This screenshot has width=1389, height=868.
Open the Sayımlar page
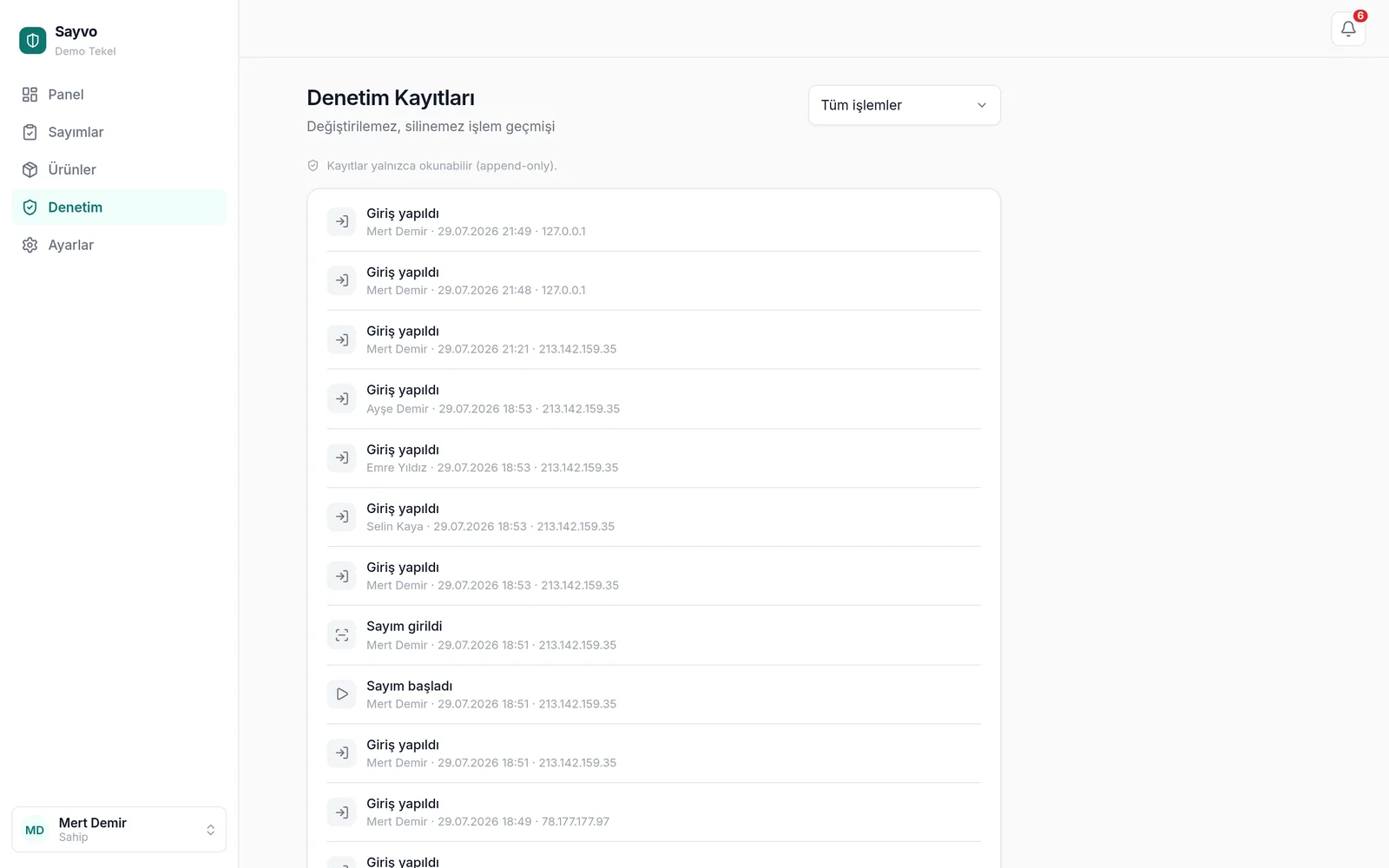tap(119, 132)
